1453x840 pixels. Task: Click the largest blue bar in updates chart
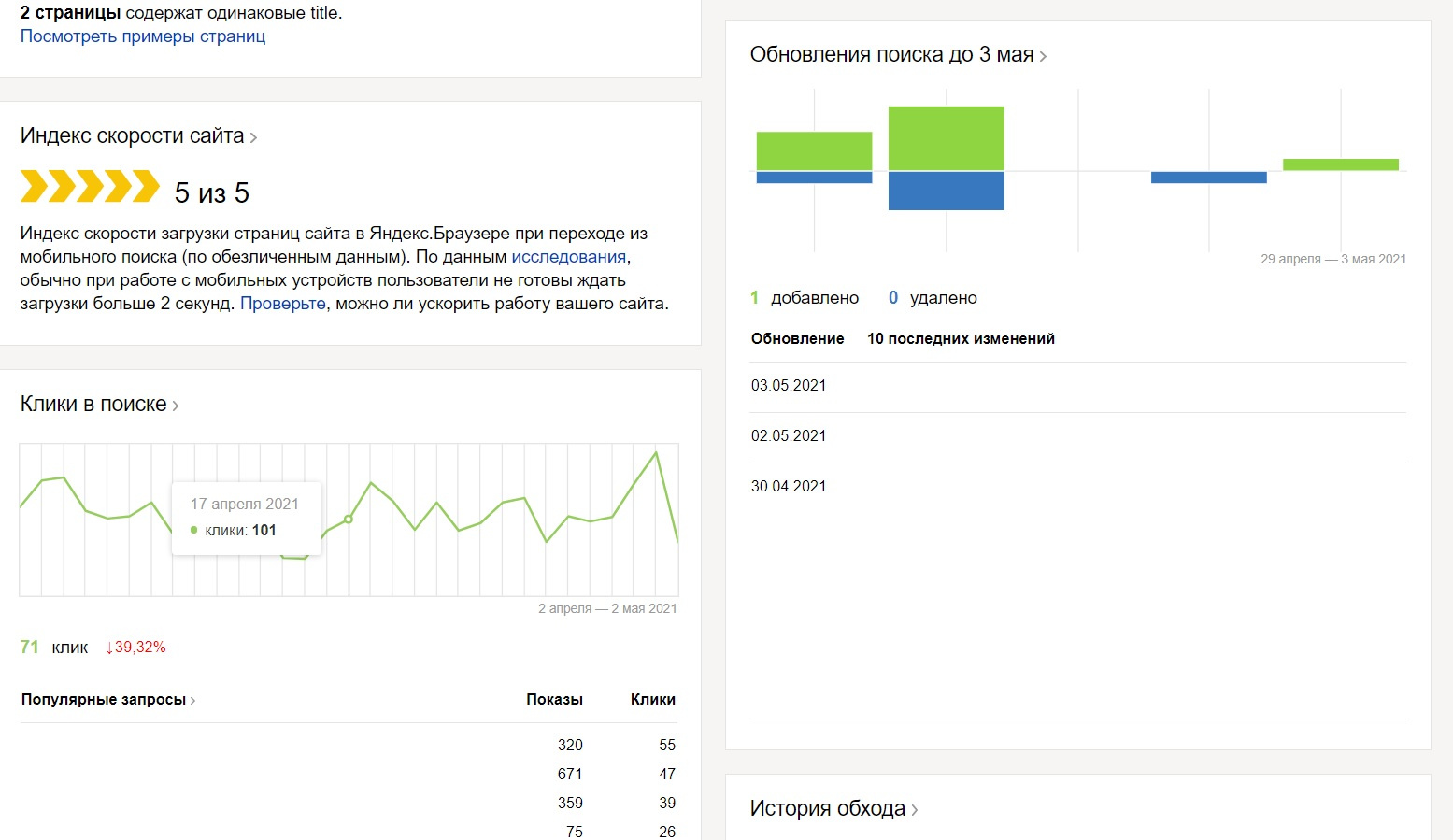click(x=946, y=191)
